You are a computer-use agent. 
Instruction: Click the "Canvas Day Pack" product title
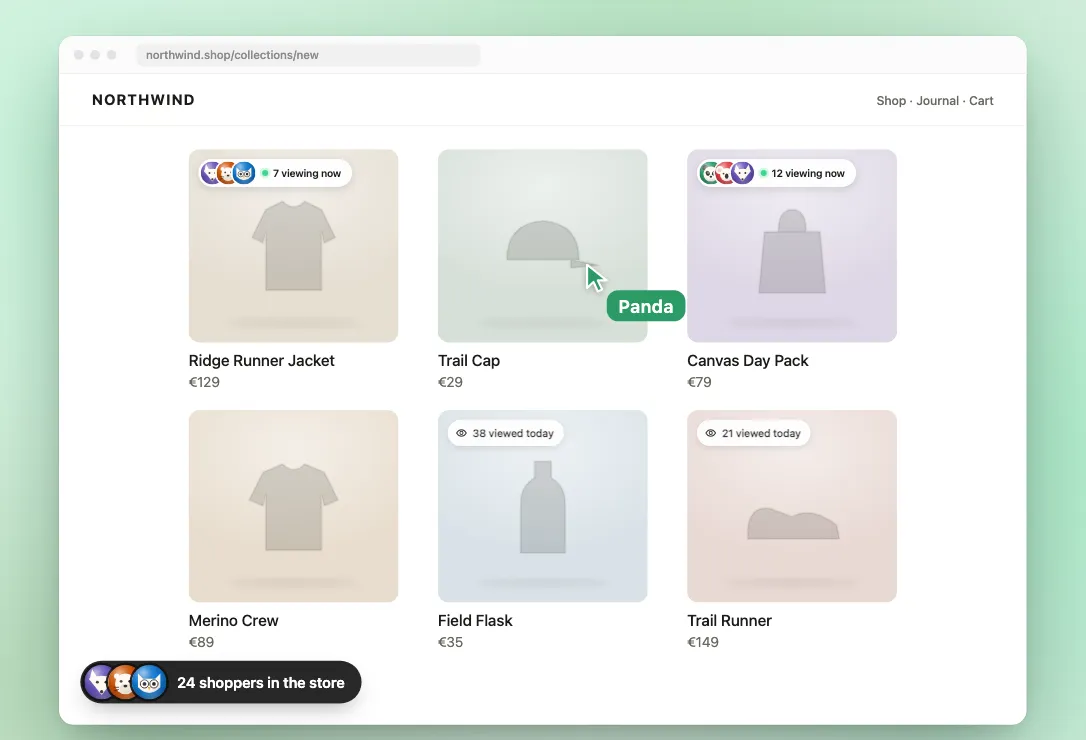[x=747, y=360]
